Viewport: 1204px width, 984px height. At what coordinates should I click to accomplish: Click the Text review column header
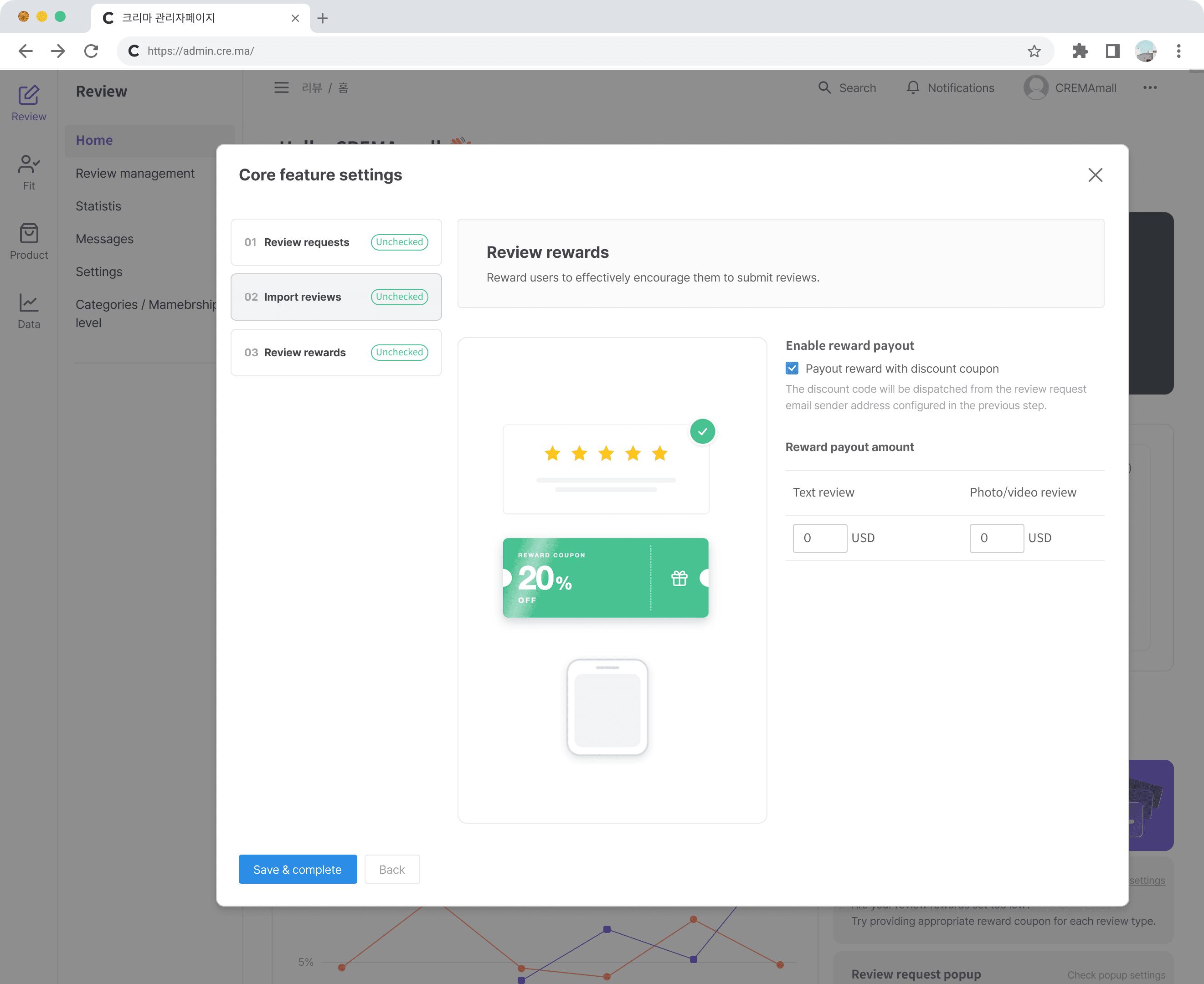point(823,492)
